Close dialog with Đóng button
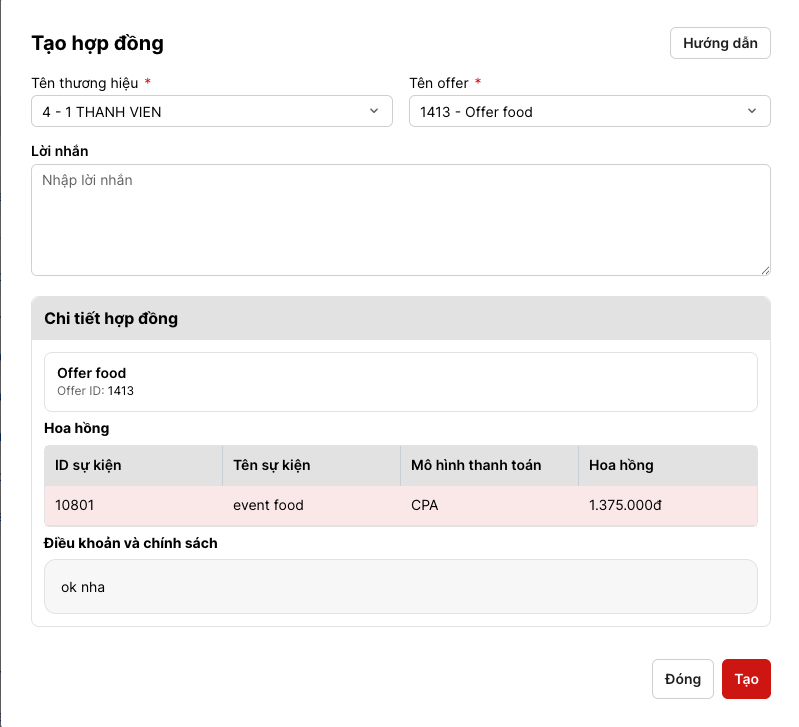Screen dimensions: 799x727 (682, 679)
